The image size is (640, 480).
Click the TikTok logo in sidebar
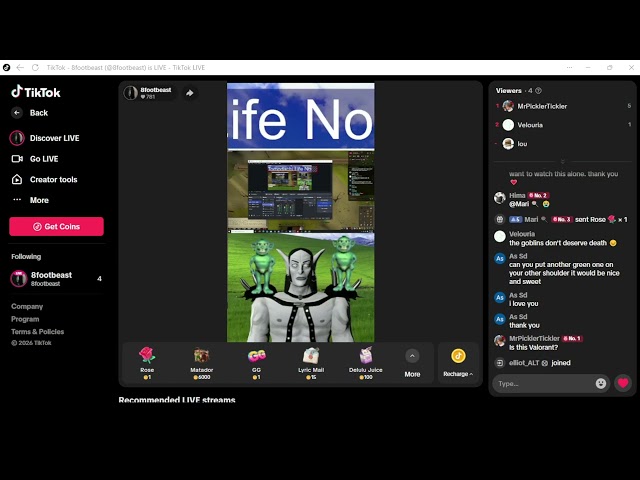click(36, 92)
